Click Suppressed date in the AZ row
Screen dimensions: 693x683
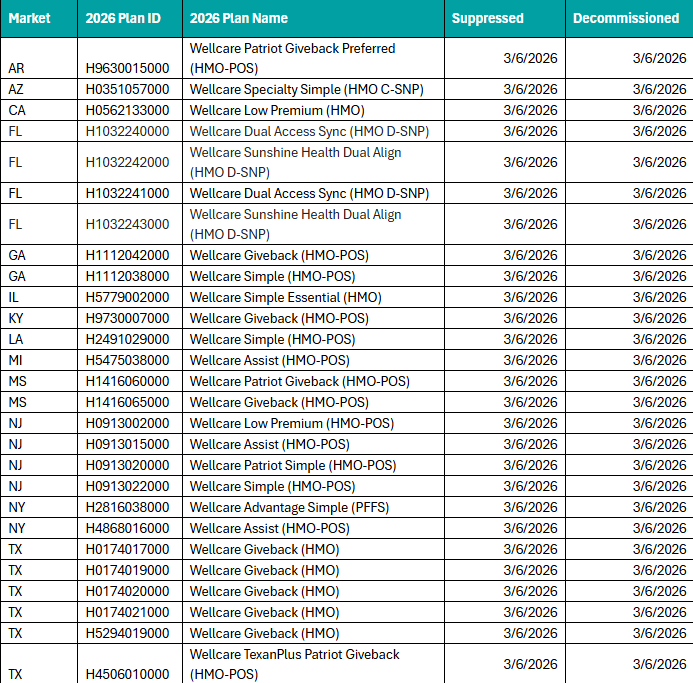(530, 89)
